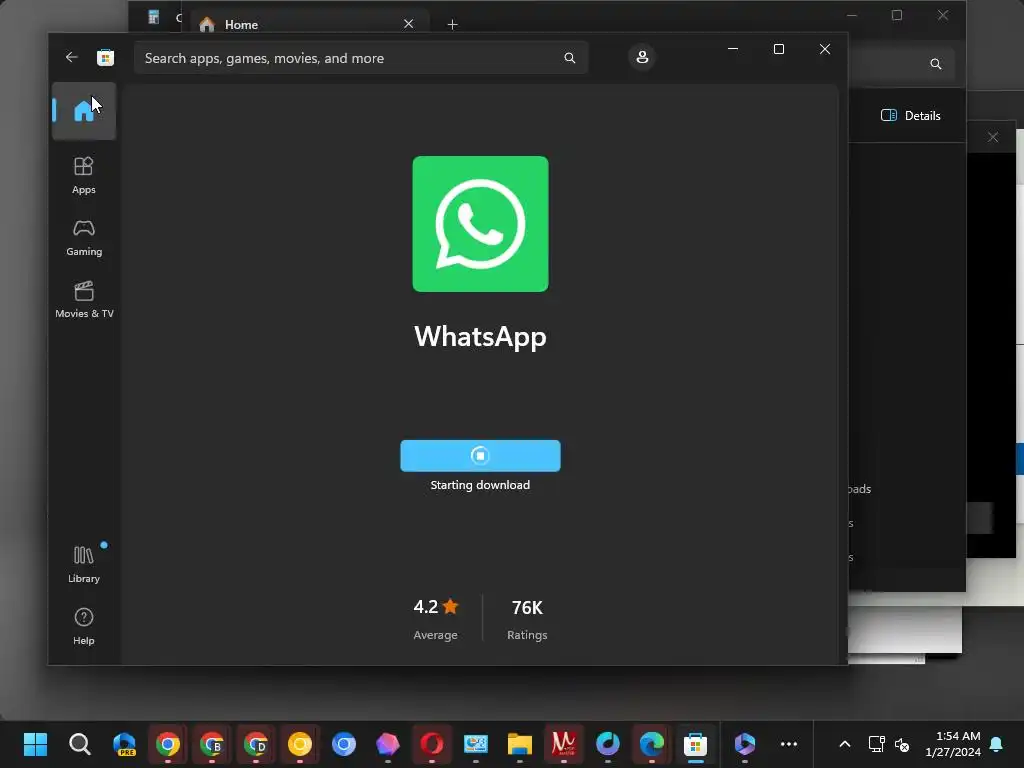Close the Home tab in background window
1024x768 pixels.
point(408,24)
